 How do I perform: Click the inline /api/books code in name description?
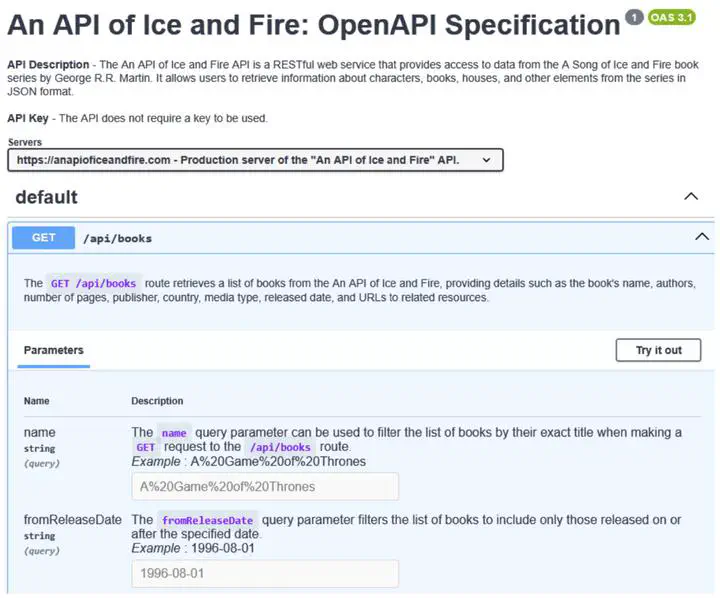(x=280, y=447)
